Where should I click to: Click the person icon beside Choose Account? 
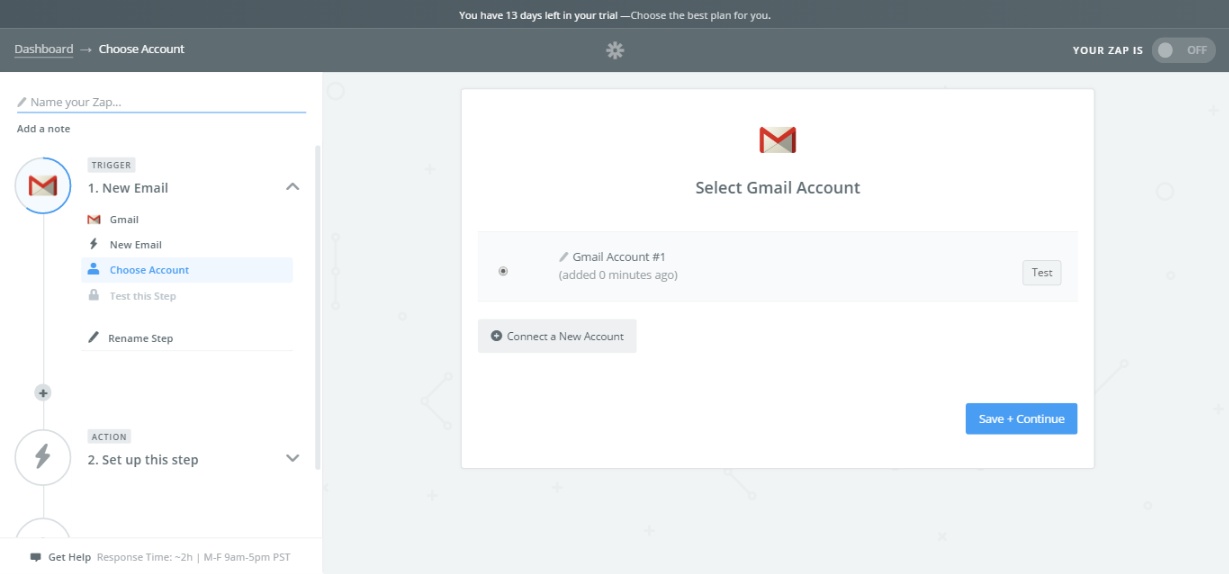(94, 269)
